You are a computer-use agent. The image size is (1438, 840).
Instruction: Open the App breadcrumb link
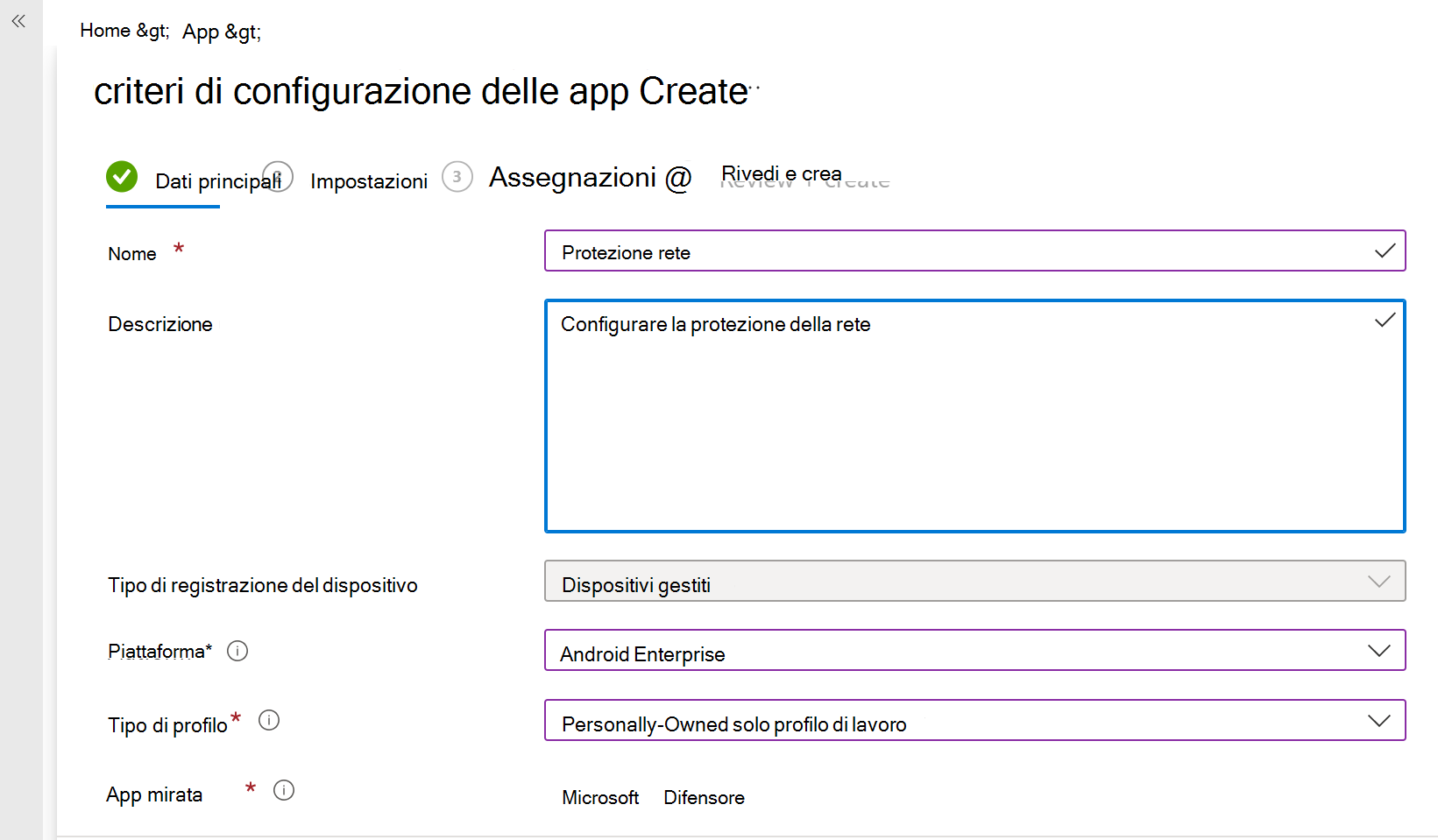201,32
